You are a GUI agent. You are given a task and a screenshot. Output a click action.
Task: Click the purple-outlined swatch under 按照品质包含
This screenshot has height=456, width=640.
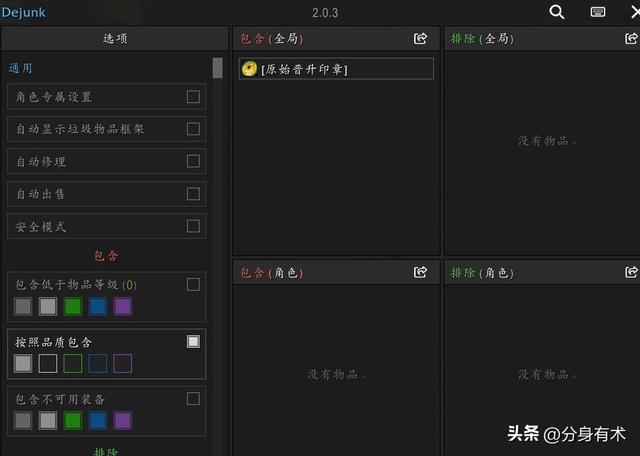(x=122, y=363)
